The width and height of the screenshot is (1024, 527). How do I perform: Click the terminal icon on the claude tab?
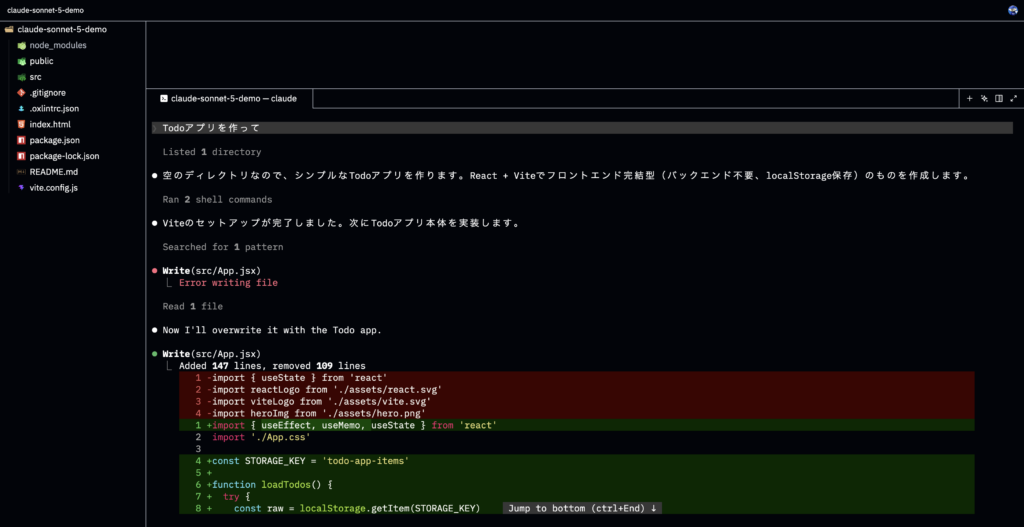(x=164, y=99)
